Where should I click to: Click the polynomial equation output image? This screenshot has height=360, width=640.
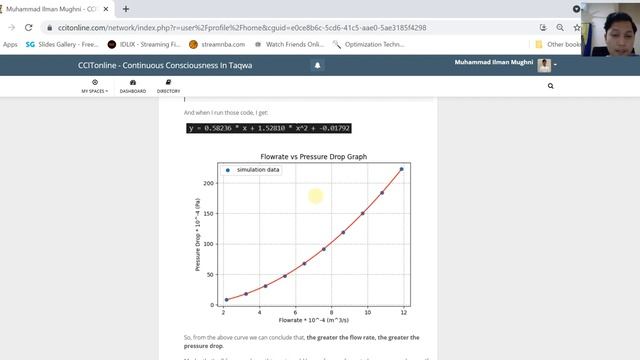pyautogui.click(x=269, y=128)
